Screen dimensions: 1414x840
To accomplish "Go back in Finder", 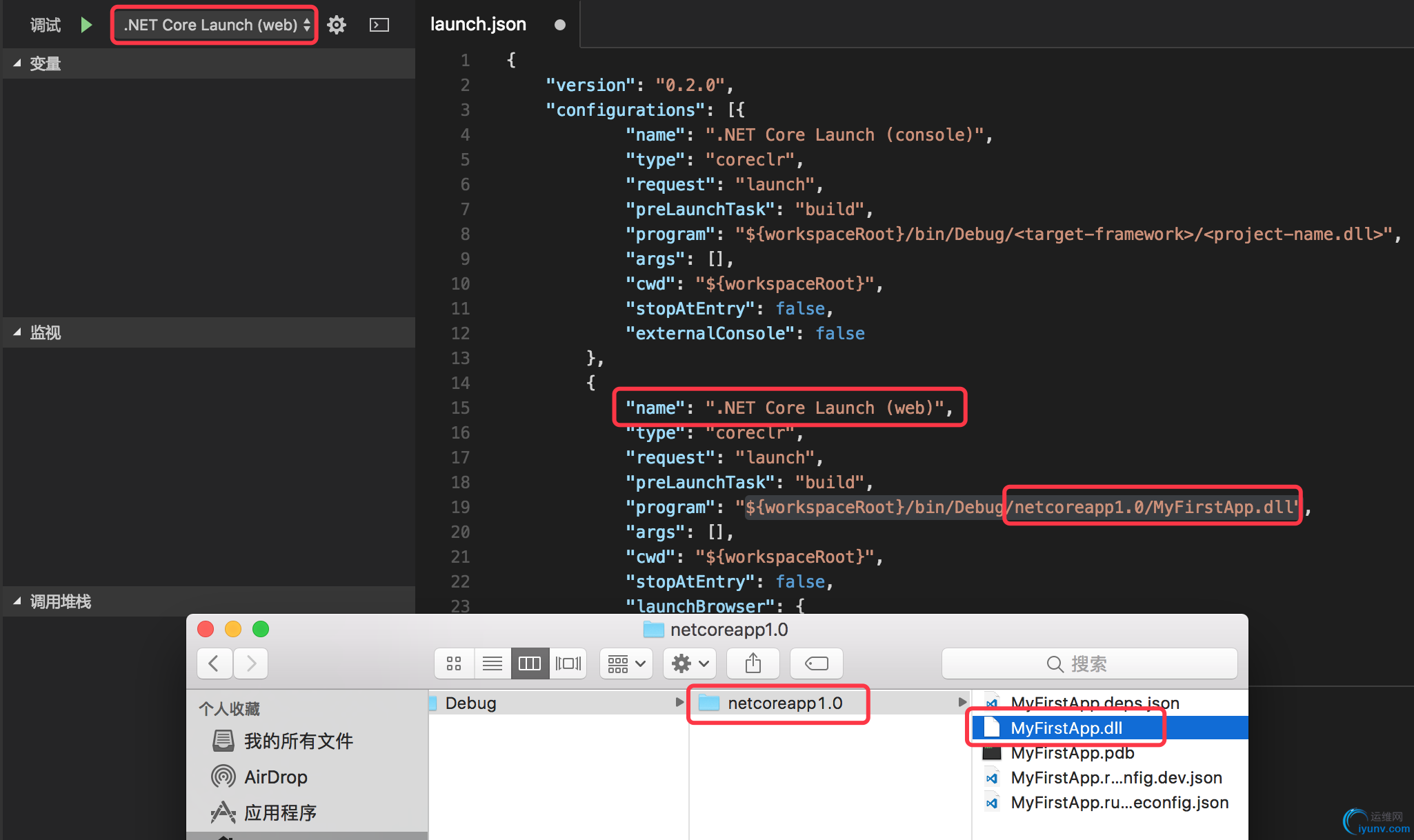I will (214, 663).
